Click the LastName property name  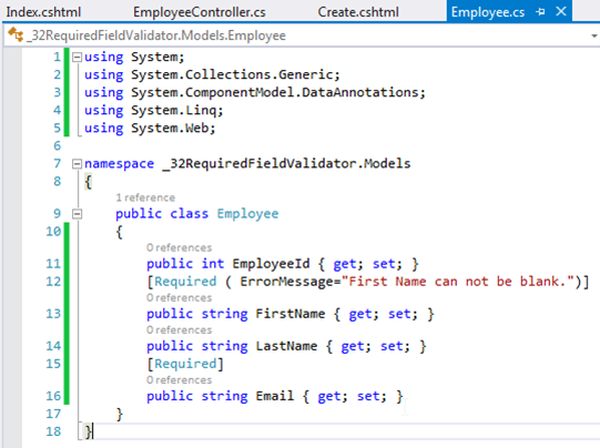pos(286,346)
